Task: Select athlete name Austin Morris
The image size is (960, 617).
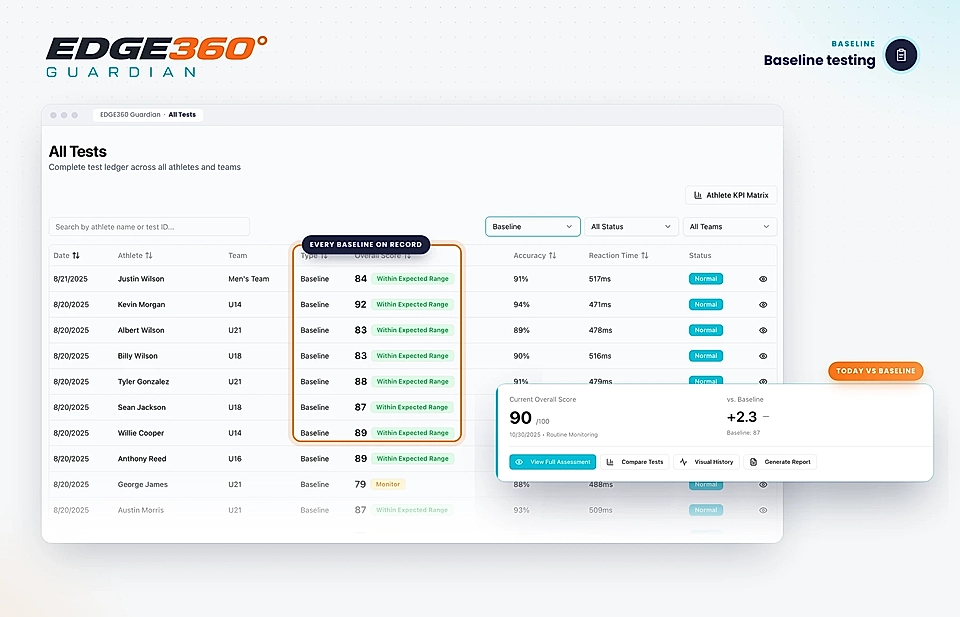Action: pyautogui.click(x=141, y=510)
